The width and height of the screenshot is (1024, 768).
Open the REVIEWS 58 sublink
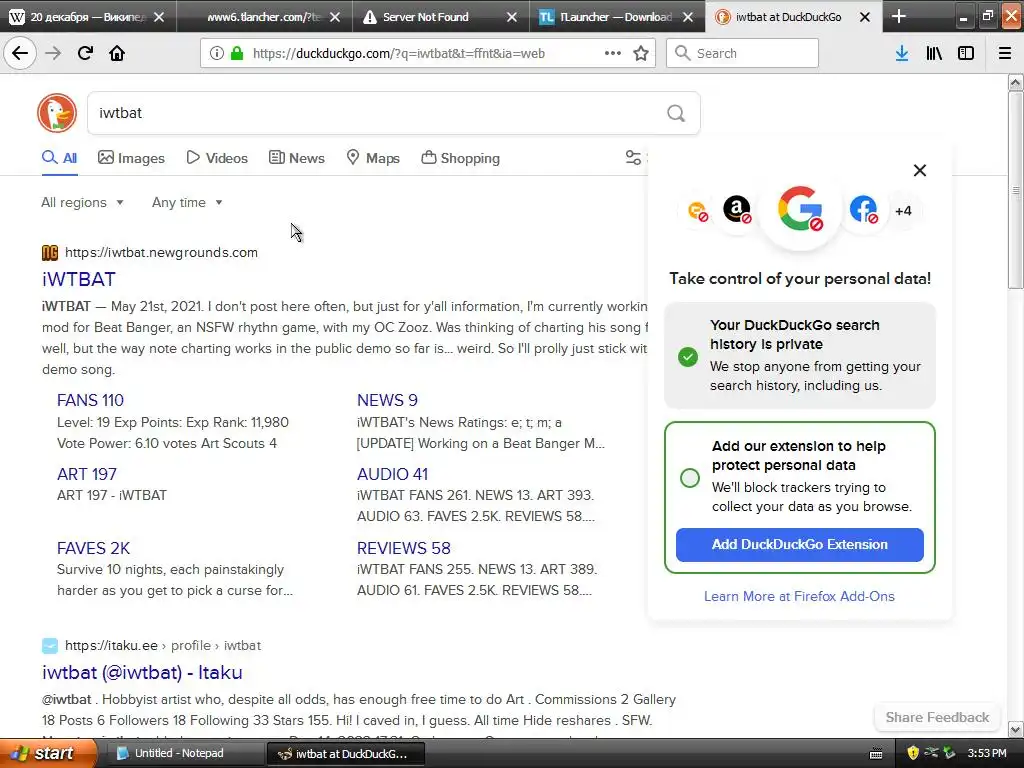tap(404, 549)
